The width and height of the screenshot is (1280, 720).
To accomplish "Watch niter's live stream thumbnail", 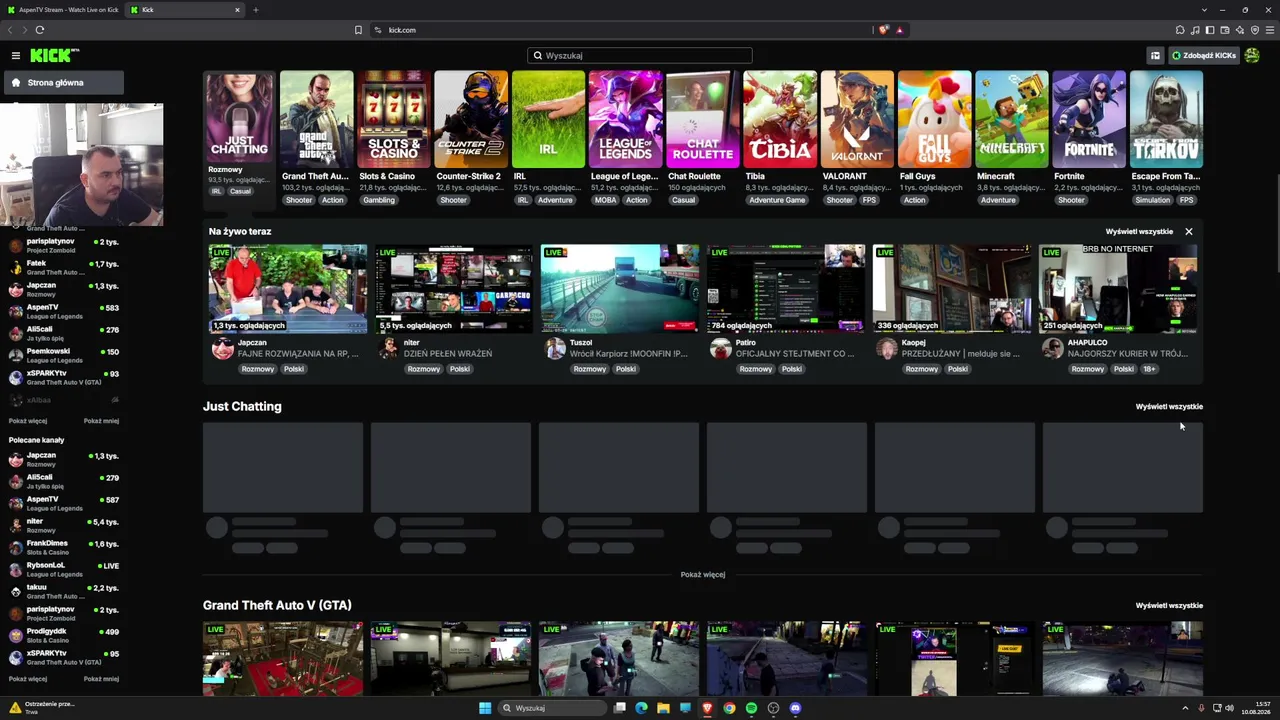I will coord(454,289).
